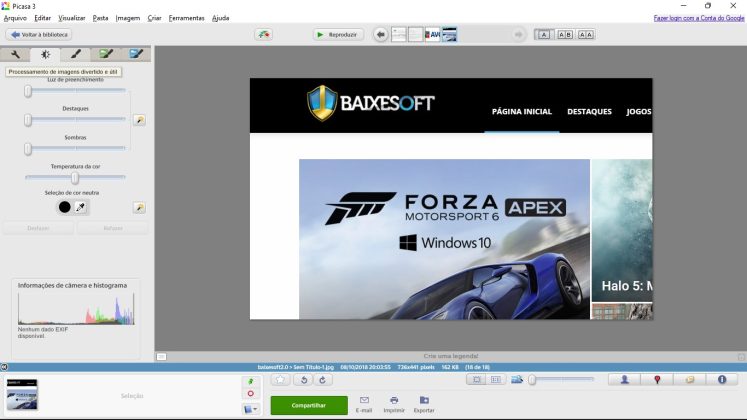Select actual size 1:1 view icon
747x420 pixels.
point(495,380)
